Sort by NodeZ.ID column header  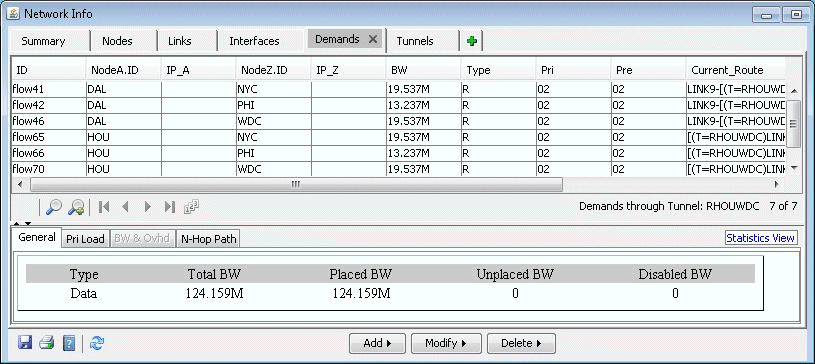click(273, 70)
